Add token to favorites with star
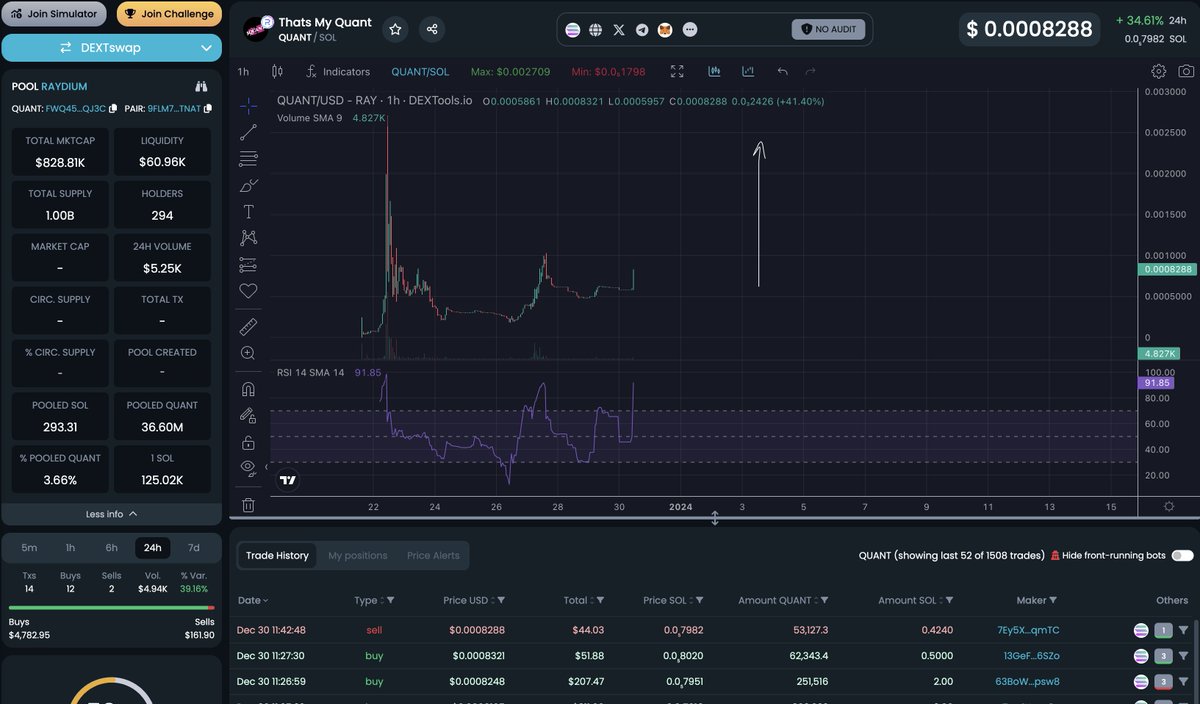Viewport: 1200px width, 704px height. 395,29
